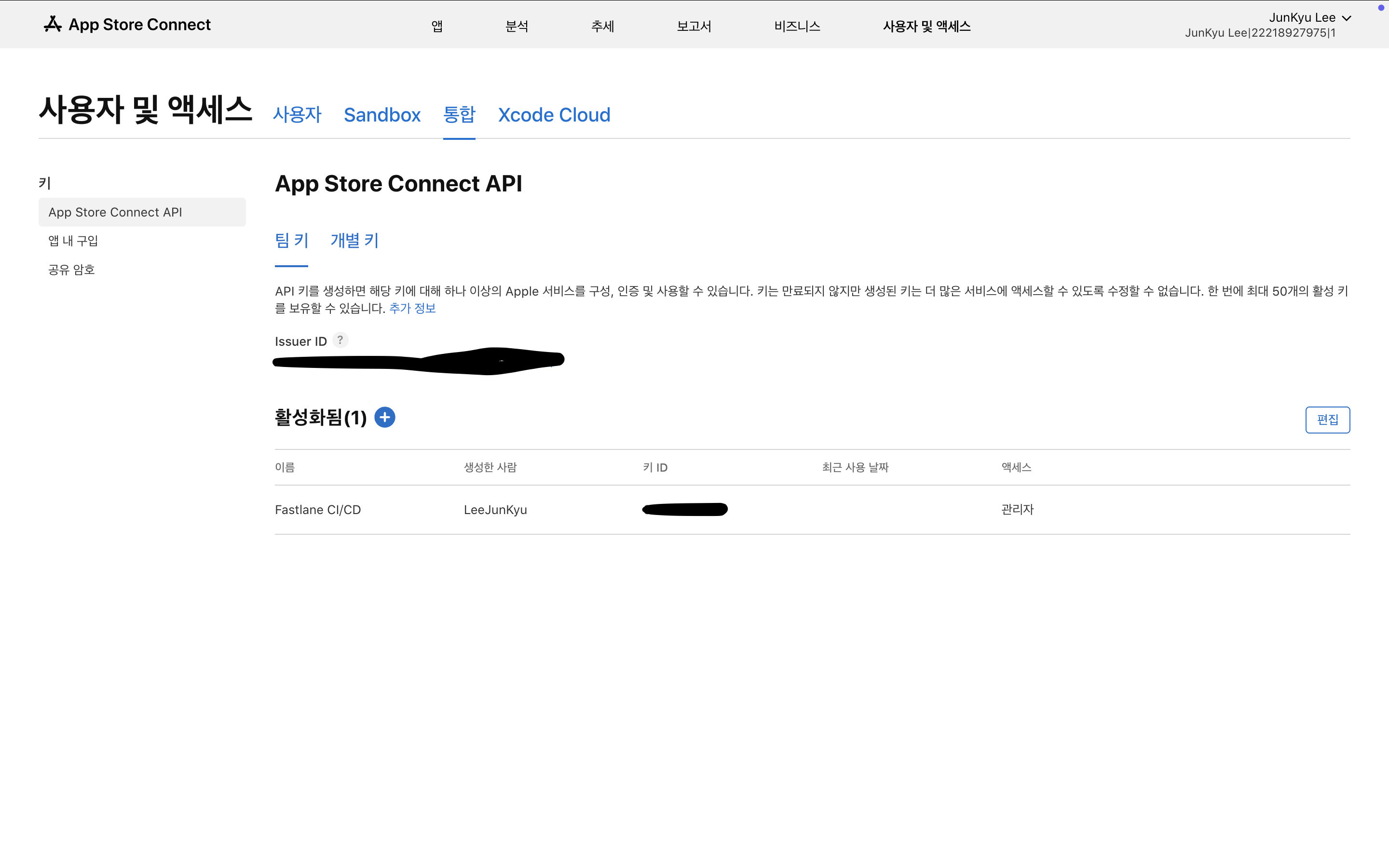Select the 팀 키 tab
1389x868 pixels.
(x=292, y=241)
